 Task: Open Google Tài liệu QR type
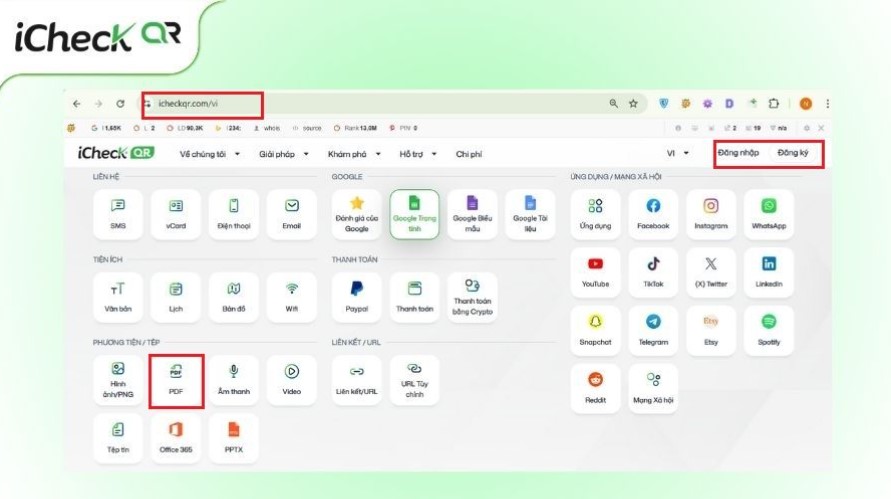coord(530,214)
